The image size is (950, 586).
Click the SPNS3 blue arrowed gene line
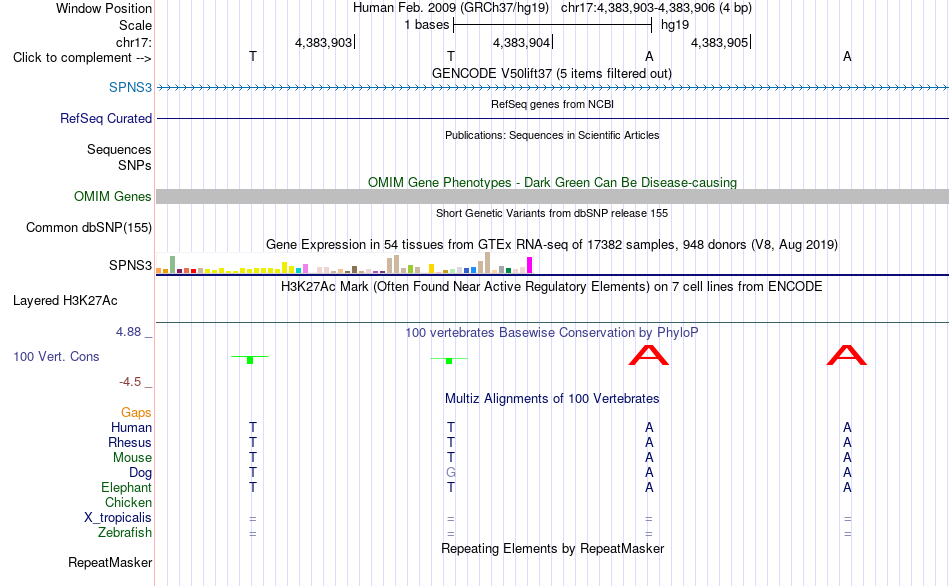(552, 88)
